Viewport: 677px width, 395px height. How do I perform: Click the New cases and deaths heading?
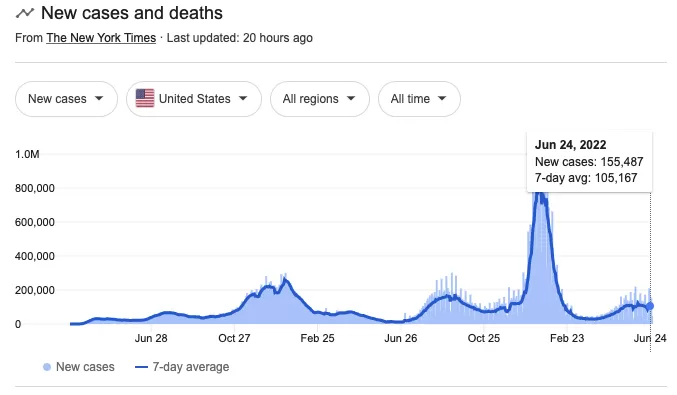pyautogui.click(x=132, y=13)
